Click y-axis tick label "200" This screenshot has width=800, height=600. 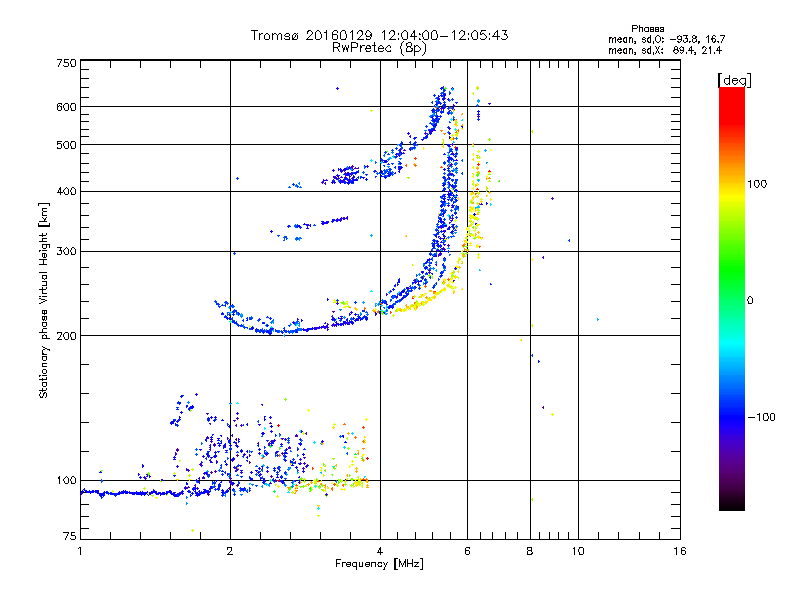click(x=67, y=336)
